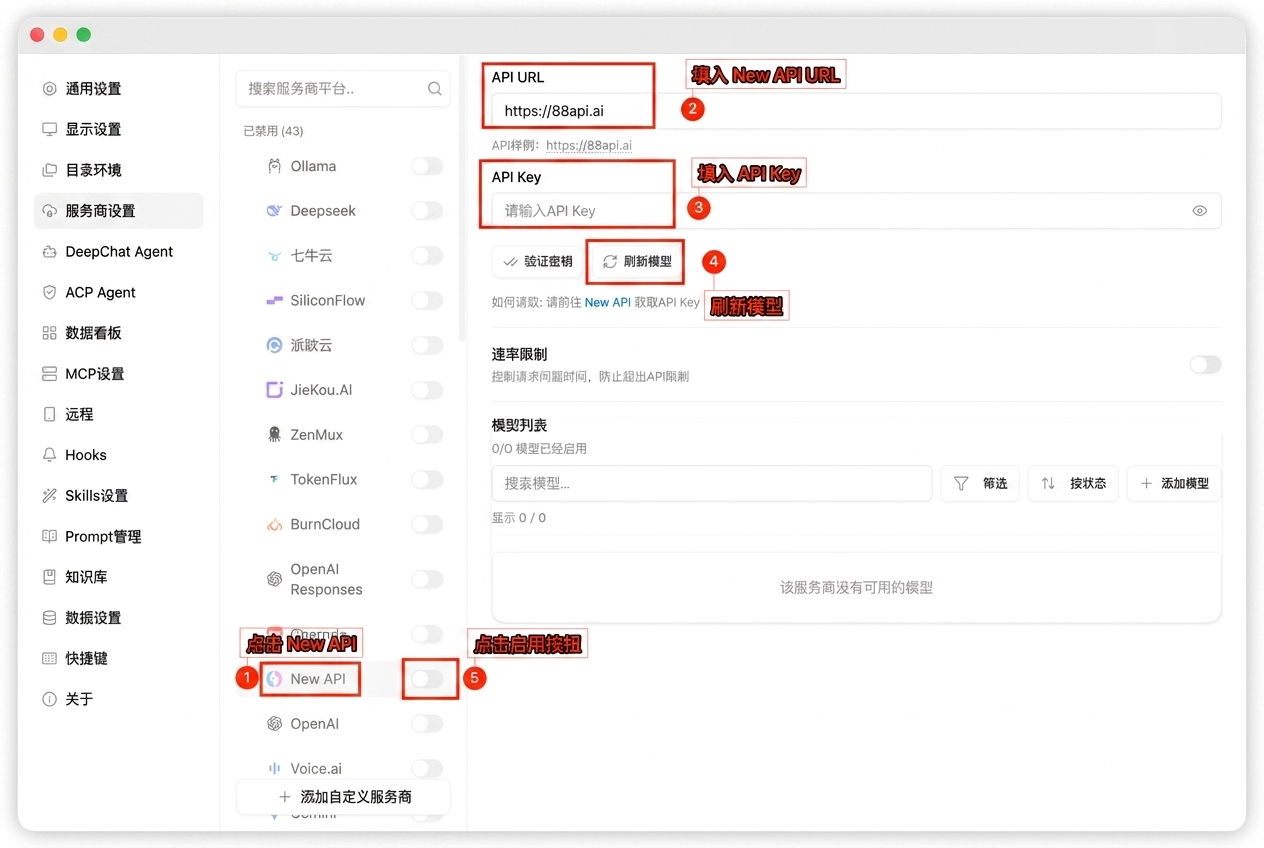The height and width of the screenshot is (848, 1264).
Task: Enable the Ollama toggle
Action: click(x=427, y=166)
